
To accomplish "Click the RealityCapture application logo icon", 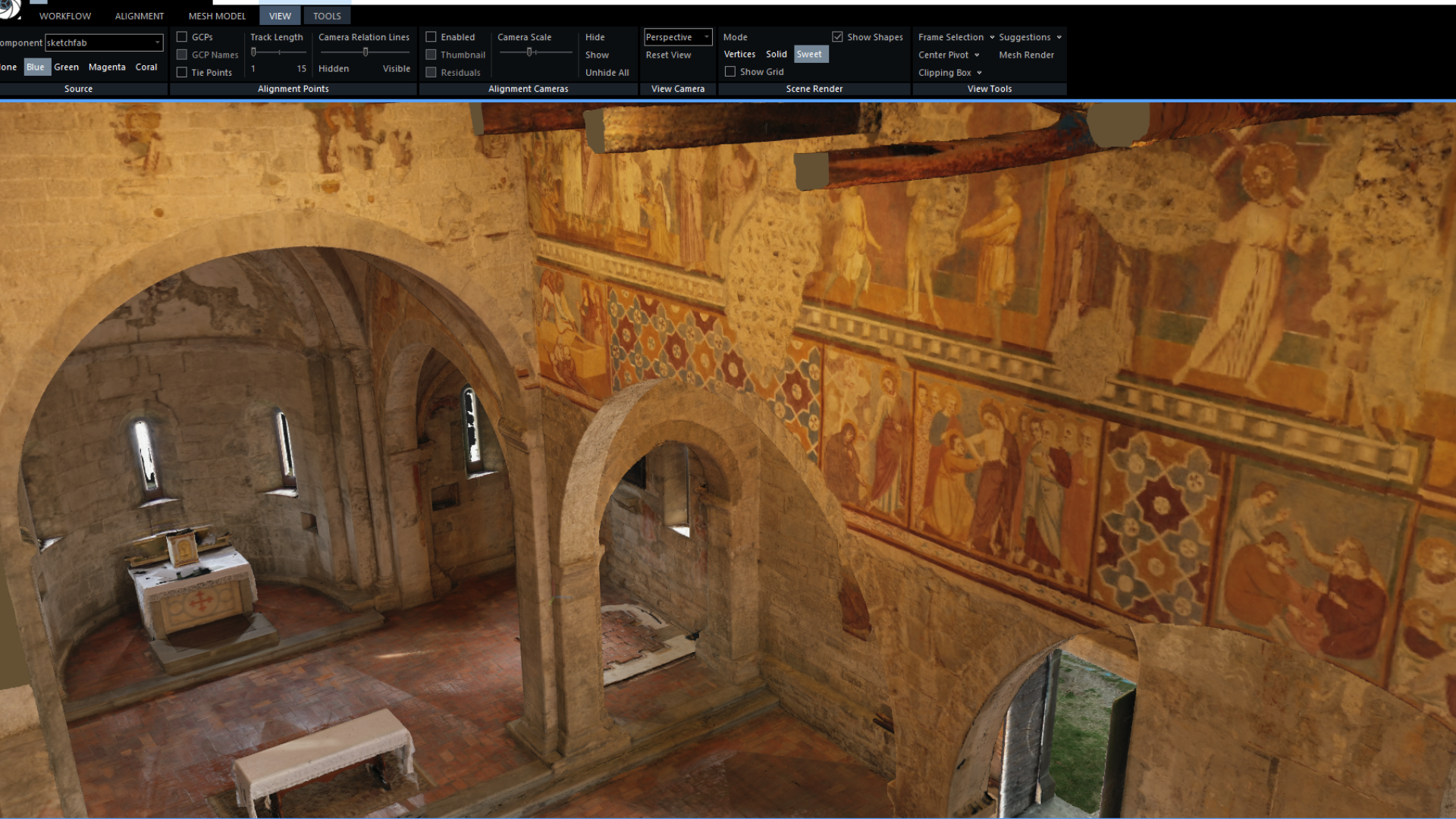I will tap(9, 8).
